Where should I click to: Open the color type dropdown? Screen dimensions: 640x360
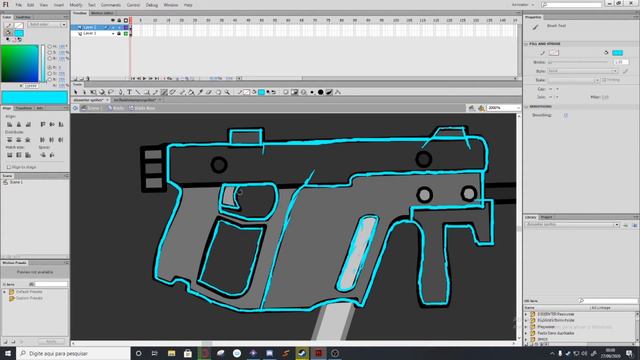coord(47,25)
